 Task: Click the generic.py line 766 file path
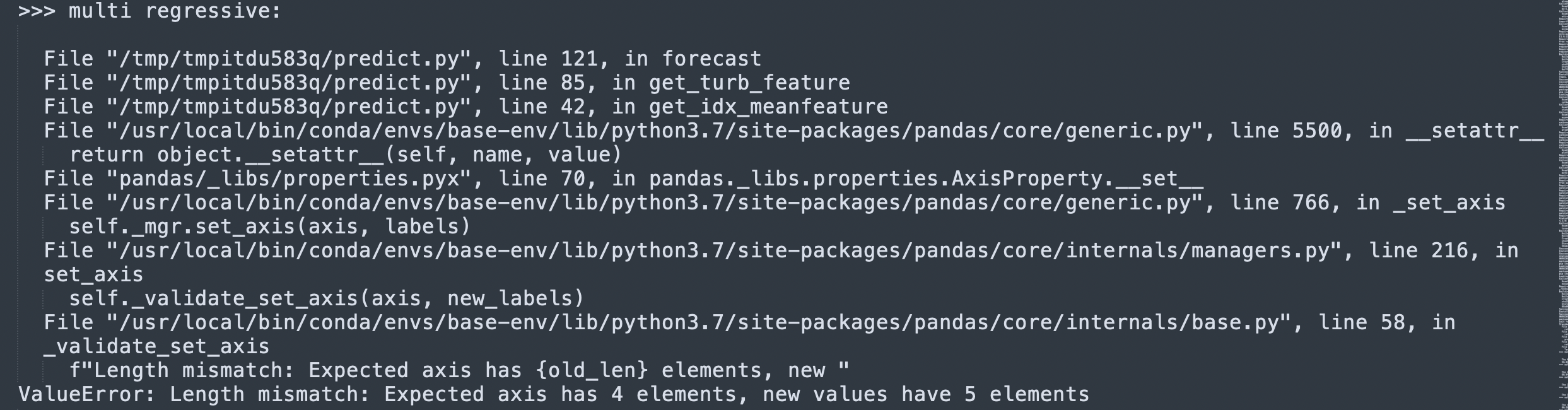pos(655,202)
